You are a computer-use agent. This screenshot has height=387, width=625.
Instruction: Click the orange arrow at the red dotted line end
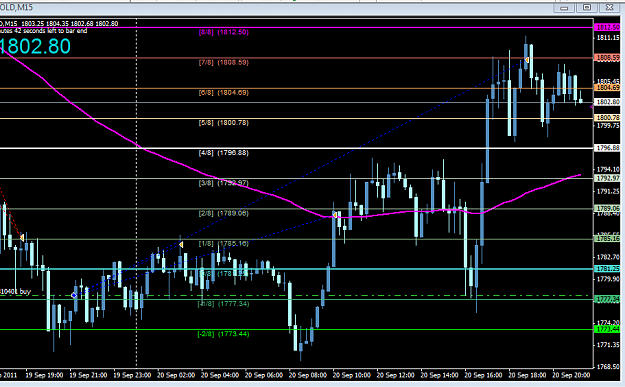pos(22,238)
